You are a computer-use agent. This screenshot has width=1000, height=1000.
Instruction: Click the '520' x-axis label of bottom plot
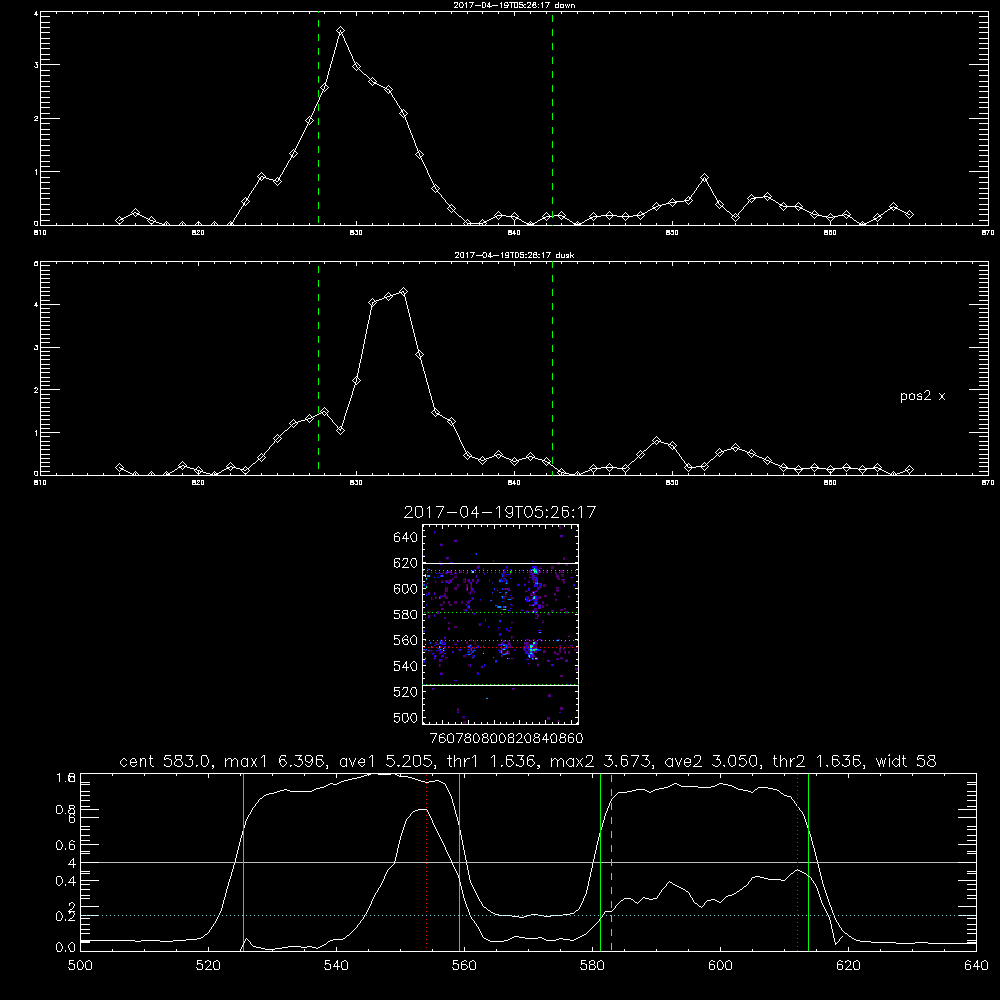coord(208,966)
